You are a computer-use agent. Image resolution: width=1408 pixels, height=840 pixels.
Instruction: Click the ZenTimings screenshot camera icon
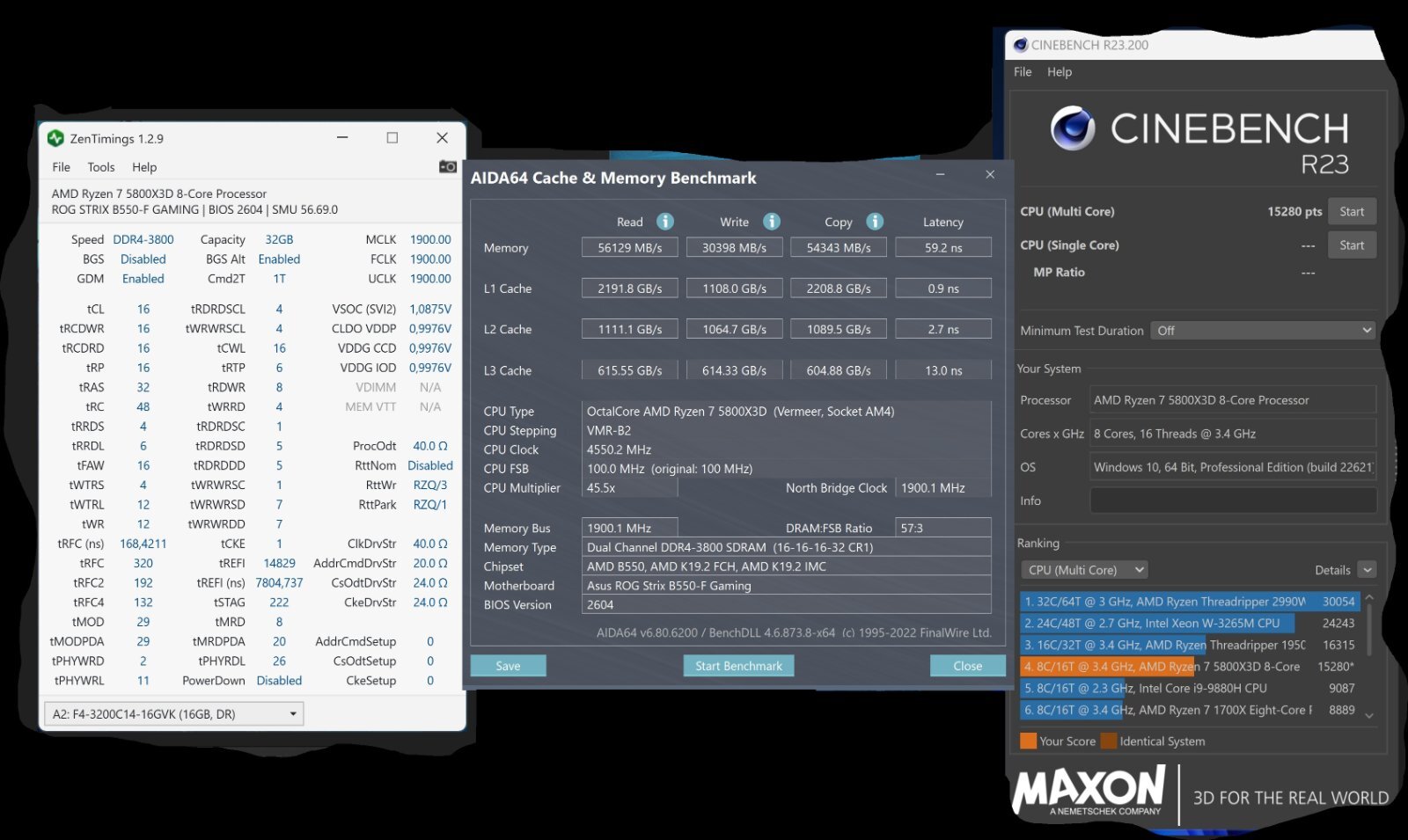coord(447,166)
